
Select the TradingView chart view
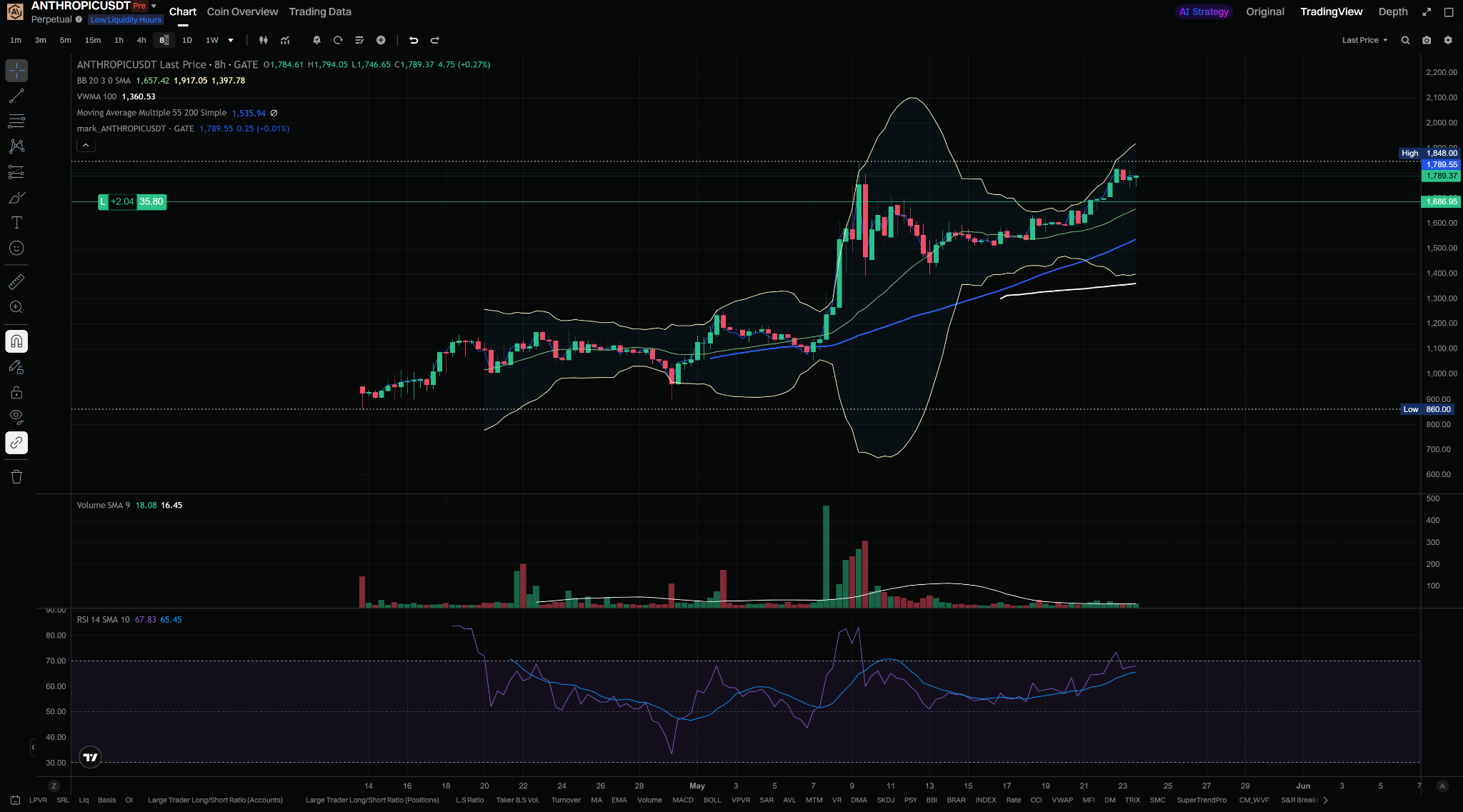[1332, 11]
